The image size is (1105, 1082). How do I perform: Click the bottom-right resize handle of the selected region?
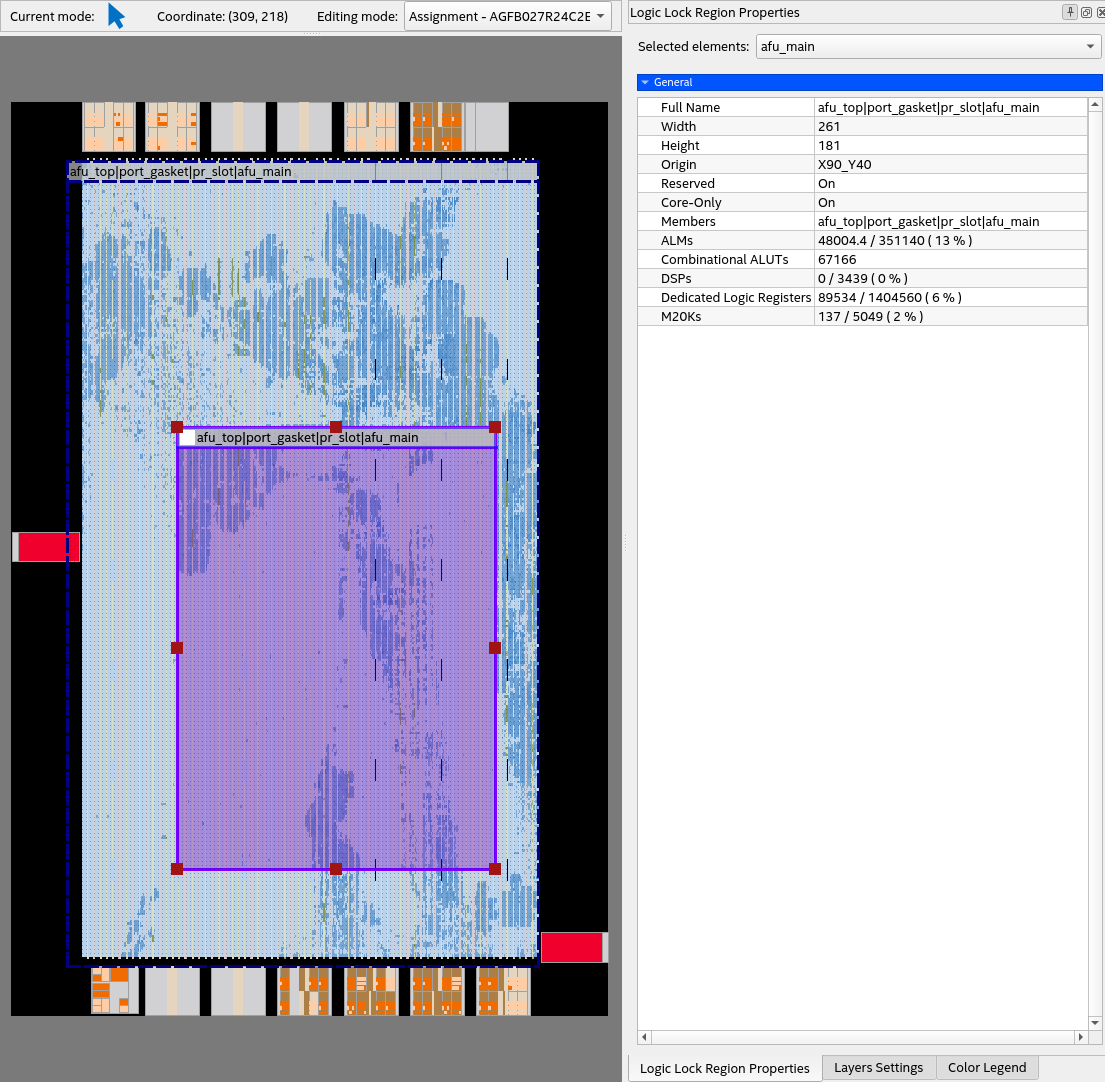495,869
